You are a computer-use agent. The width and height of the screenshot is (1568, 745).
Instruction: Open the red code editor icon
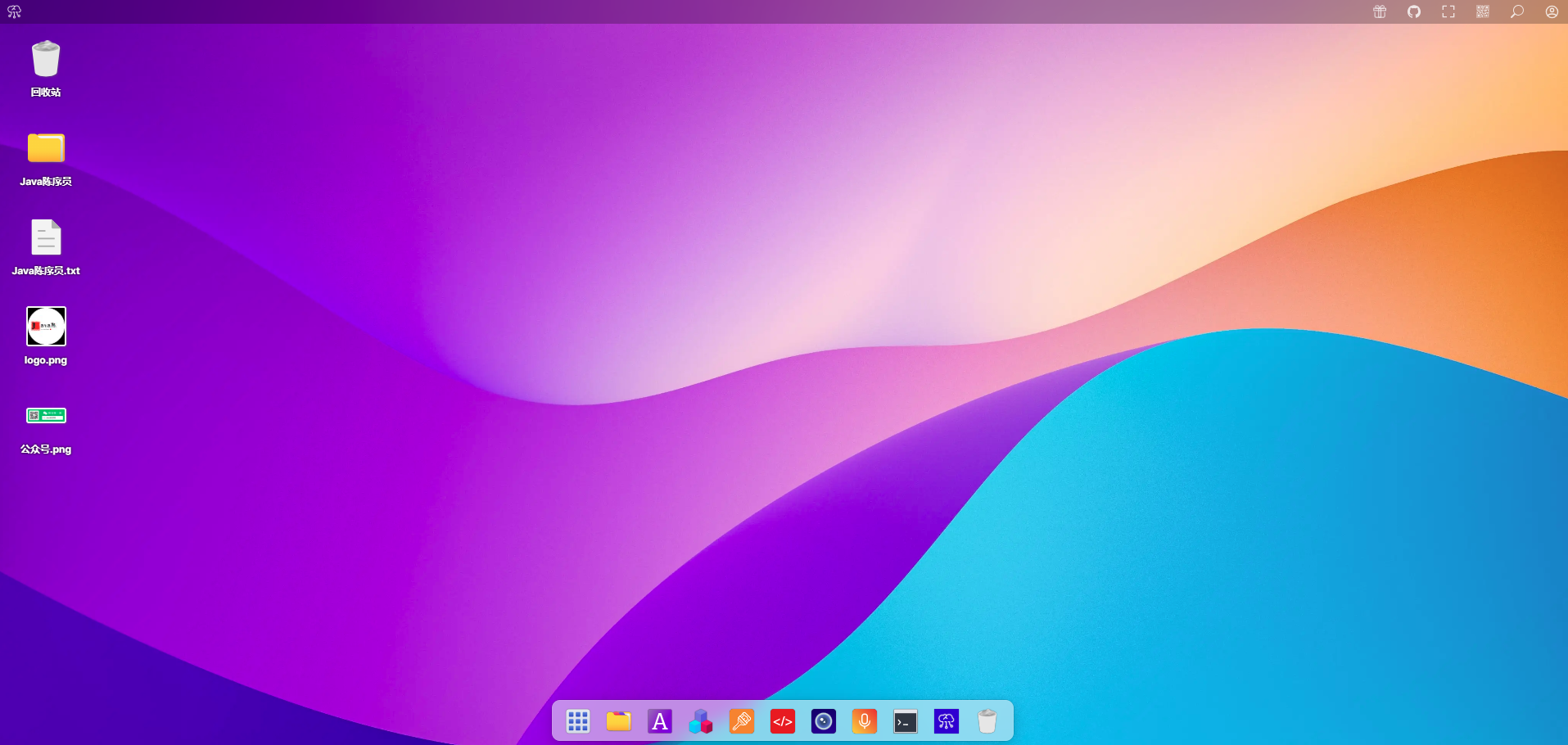[x=783, y=721]
